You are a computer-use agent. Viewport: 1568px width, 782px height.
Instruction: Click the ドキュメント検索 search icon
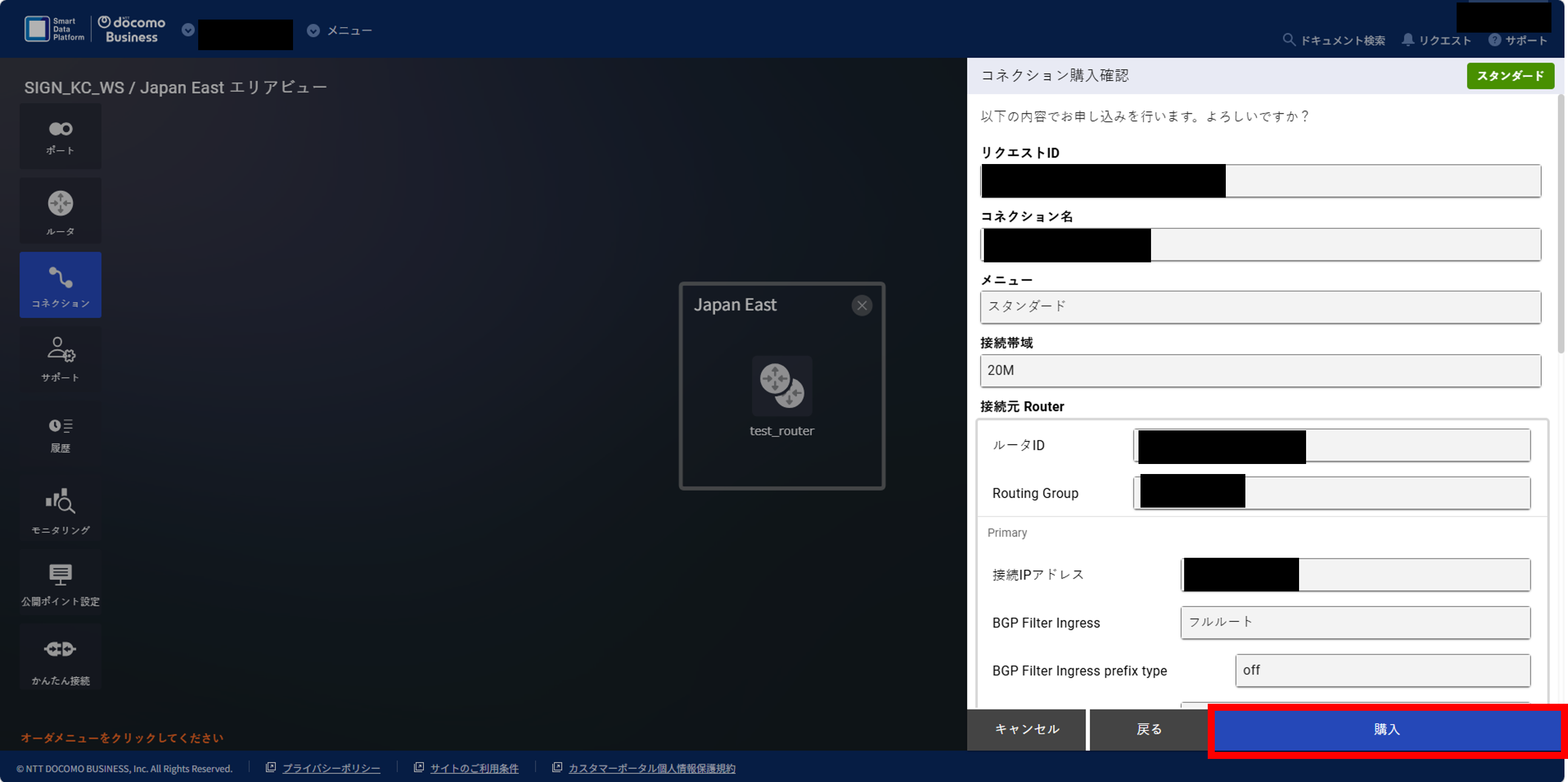tap(1289, 40)
